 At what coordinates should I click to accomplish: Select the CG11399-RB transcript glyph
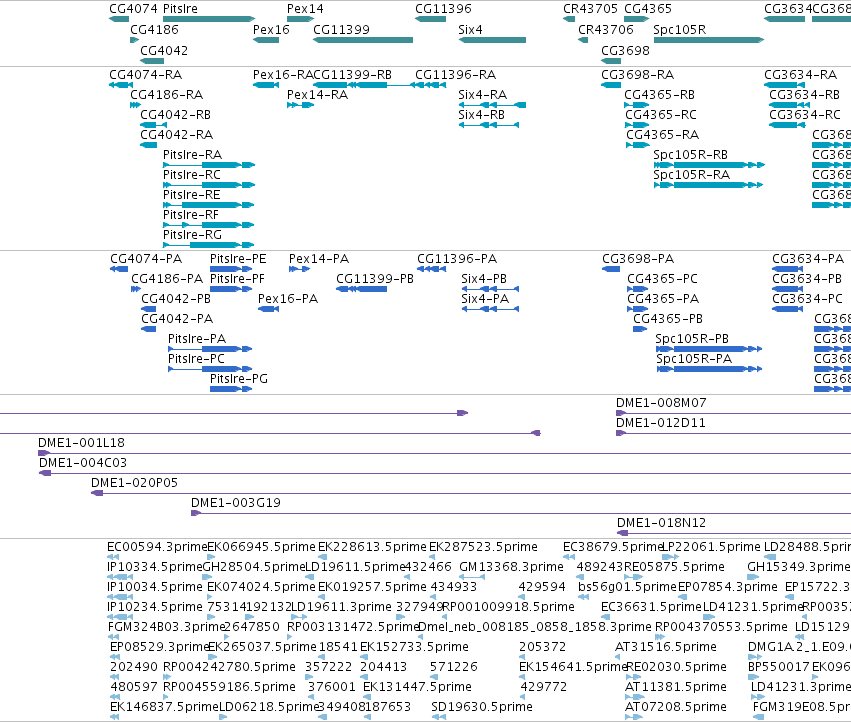(363, 85)
